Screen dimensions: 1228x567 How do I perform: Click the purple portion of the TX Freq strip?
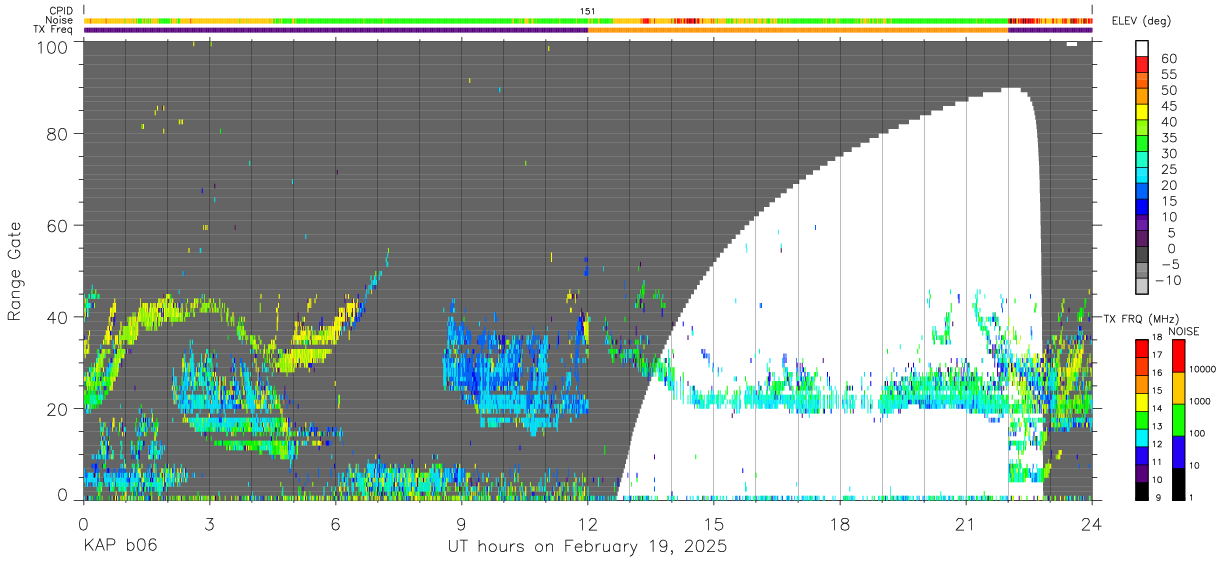335,29
